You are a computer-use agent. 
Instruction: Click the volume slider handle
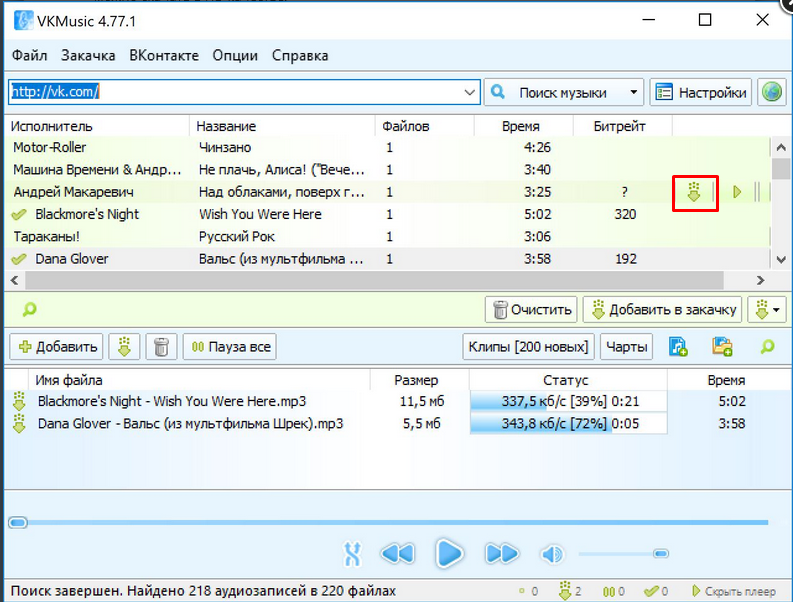coord(660,554)
